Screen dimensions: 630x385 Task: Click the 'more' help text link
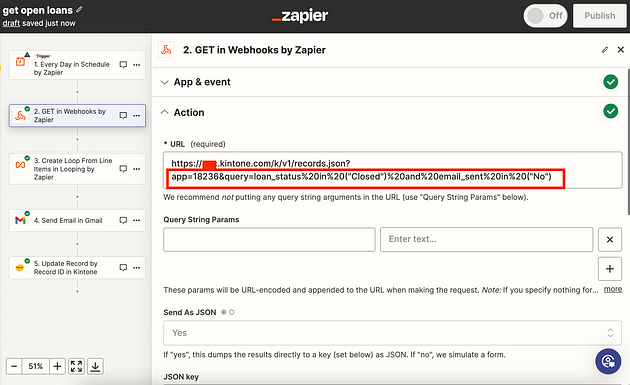613,289
